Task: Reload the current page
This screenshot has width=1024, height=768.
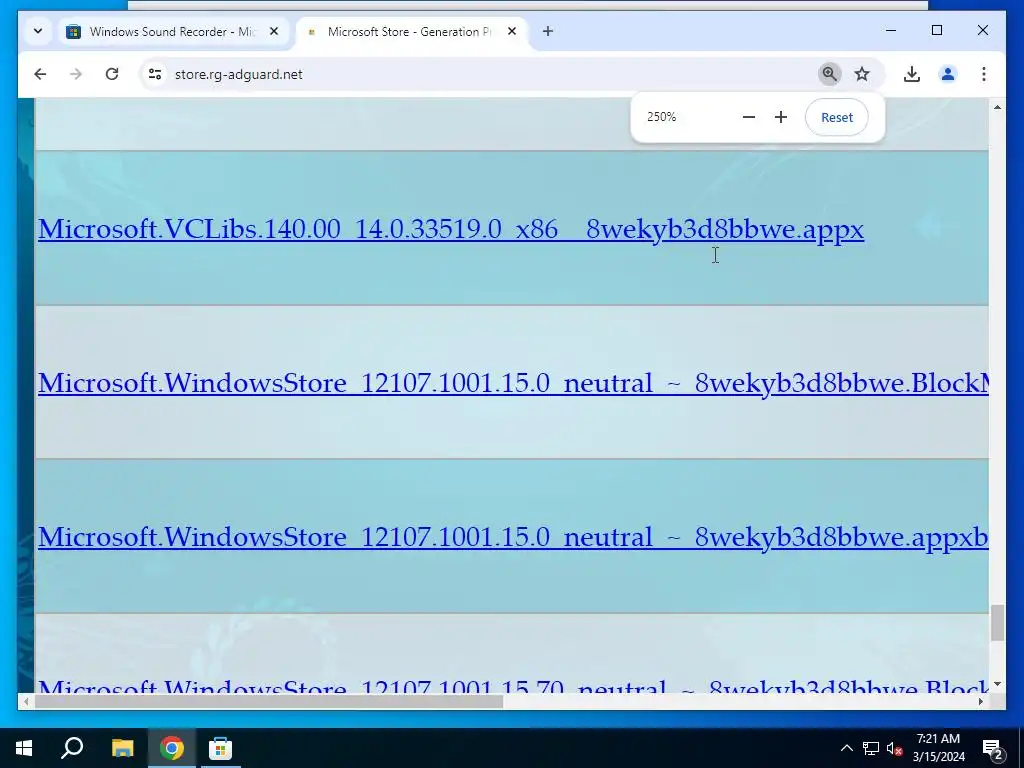Action: [112, 74]
